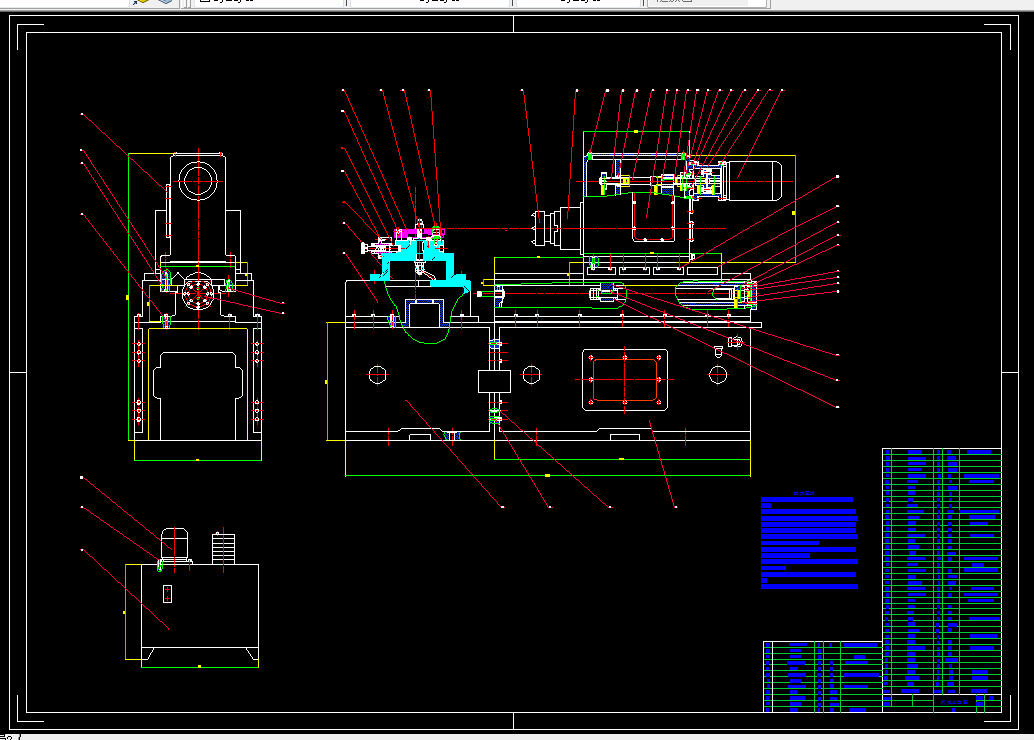
Task: Select the cyan fixture bracket
Action: point(421,264)
